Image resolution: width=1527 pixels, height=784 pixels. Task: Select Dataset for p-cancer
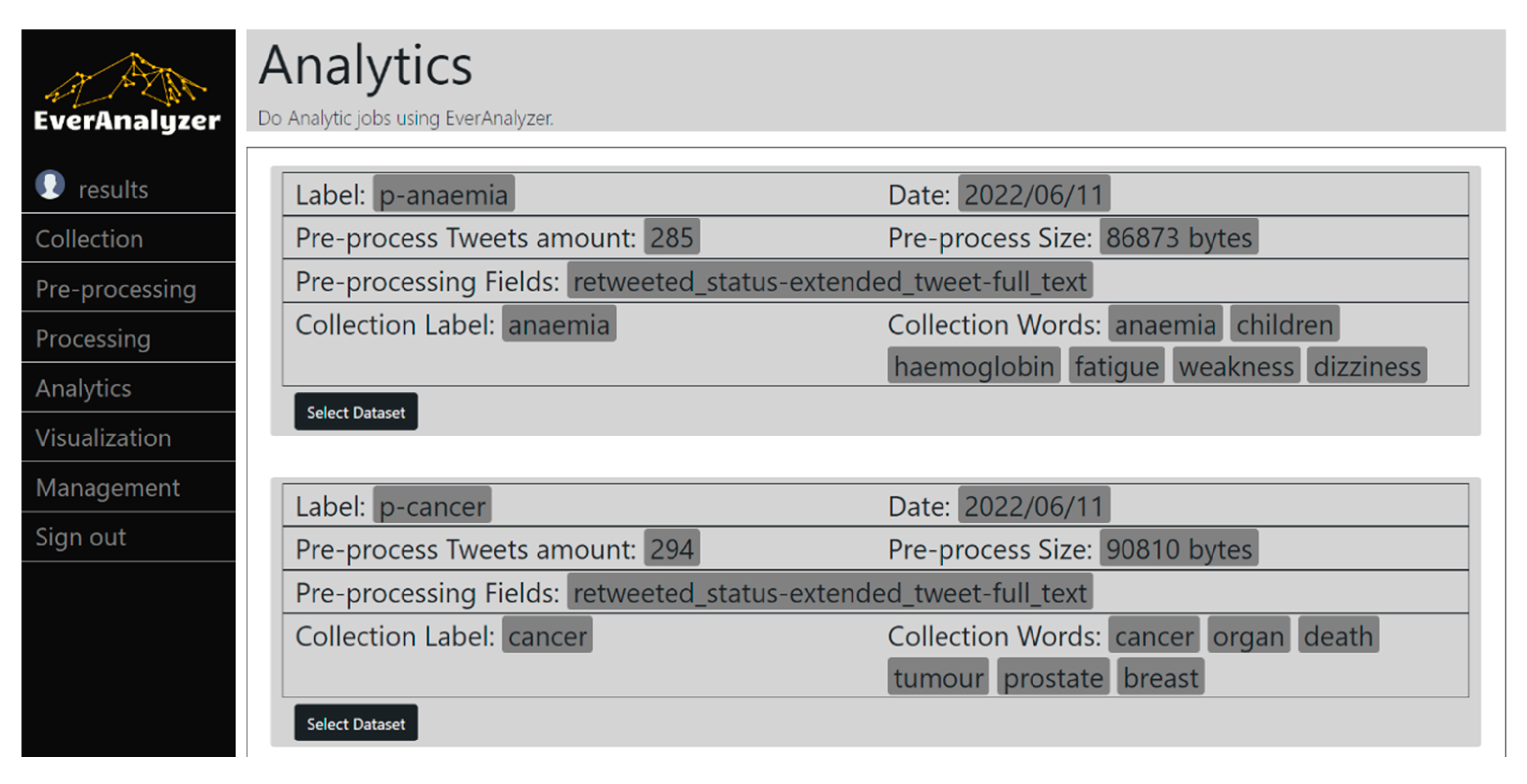pos(356,724)
